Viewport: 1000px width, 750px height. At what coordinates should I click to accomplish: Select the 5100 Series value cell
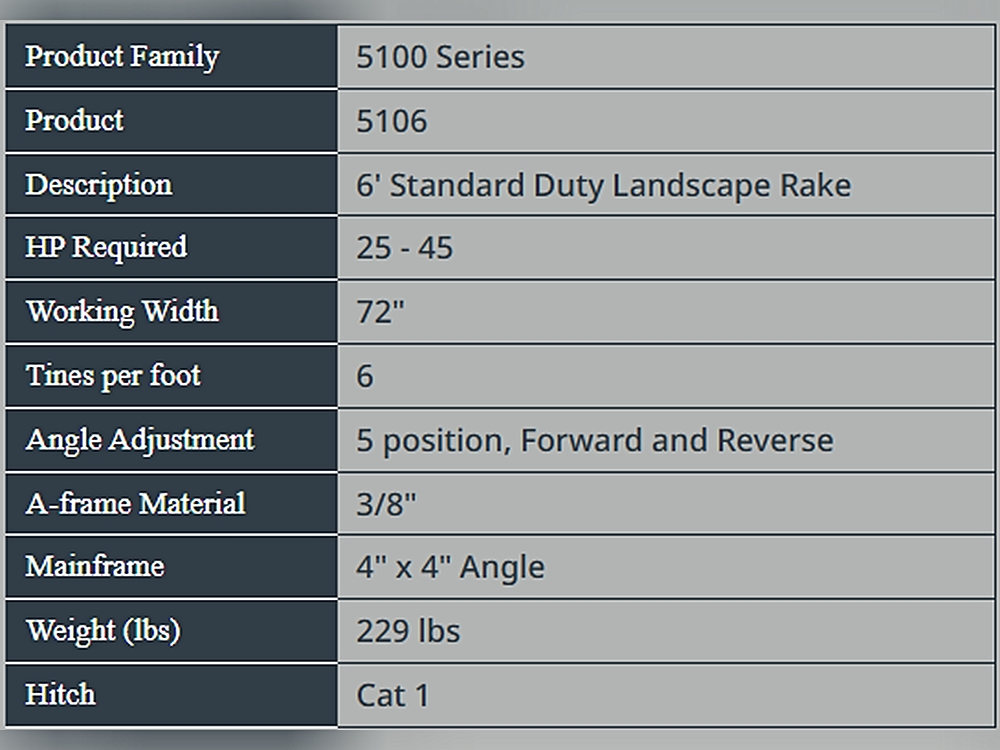[440, 56]
